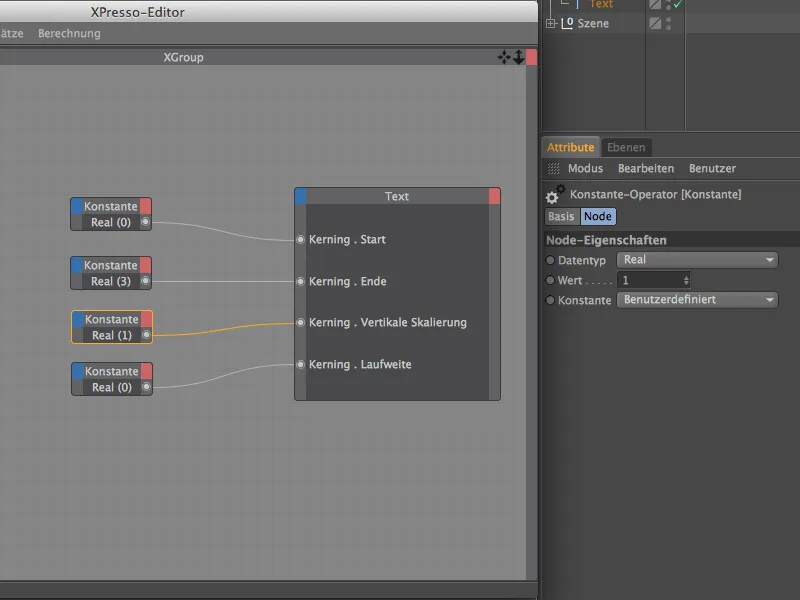Screen dimensions: 800x600
Task: Click output port of Konstante wired to Kerning Start
Action: (x=145, y=221)
